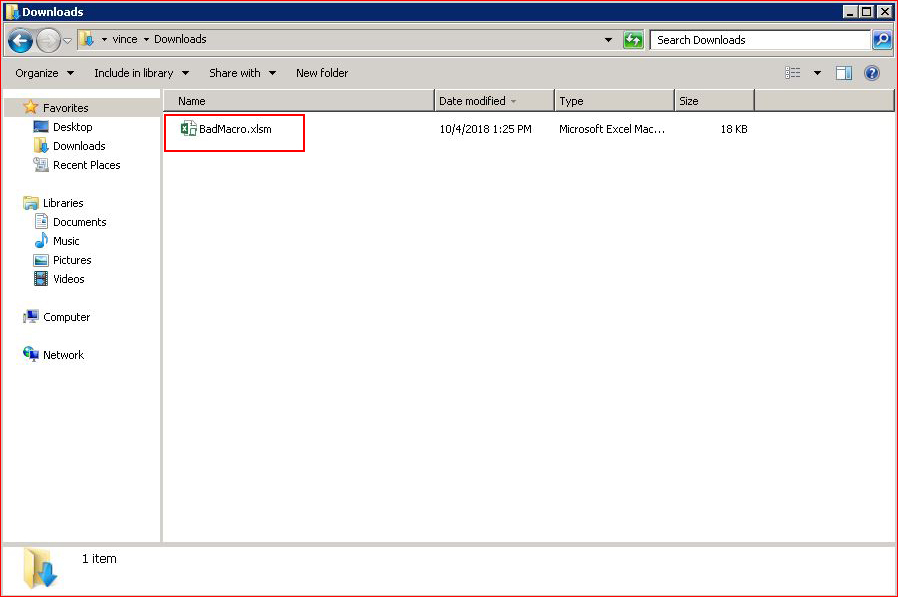This screenshot has width=898, height=597.
Task: Click the Downloads folder icon in details pane
Action: pos(40,568)
